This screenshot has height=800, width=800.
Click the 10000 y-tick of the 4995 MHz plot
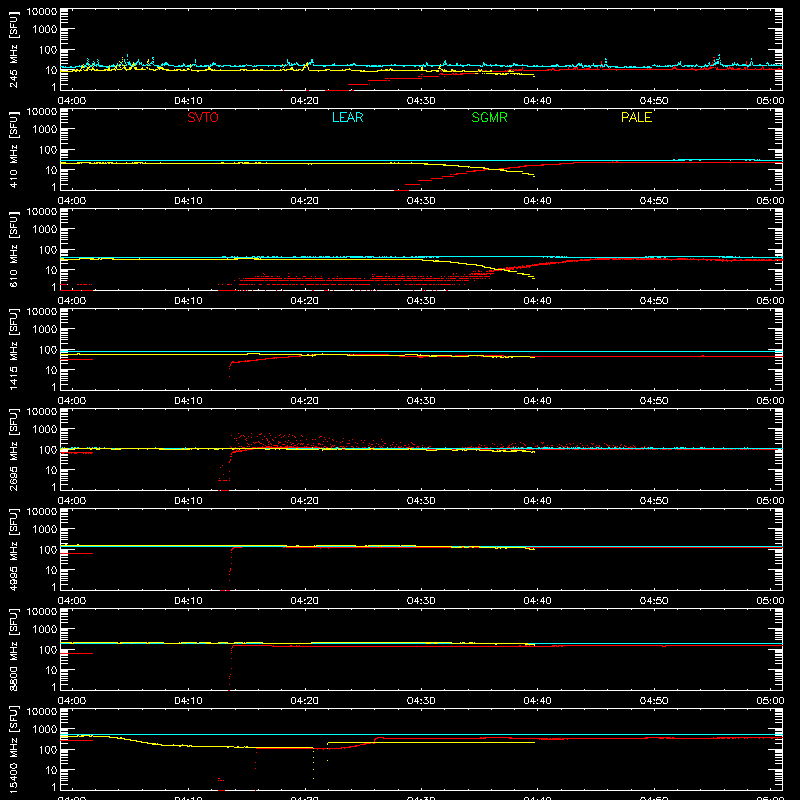[x=42, y=512]
